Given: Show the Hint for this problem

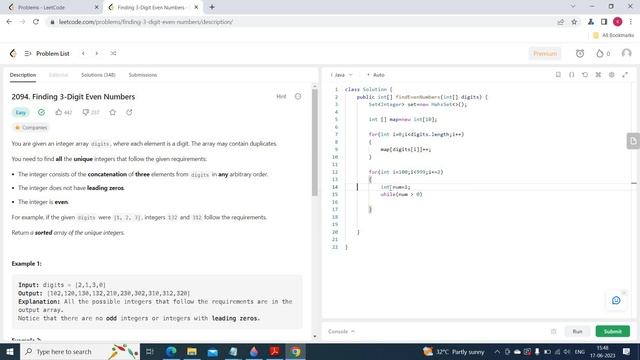Looking at the screenshot, I should (281, 97).
